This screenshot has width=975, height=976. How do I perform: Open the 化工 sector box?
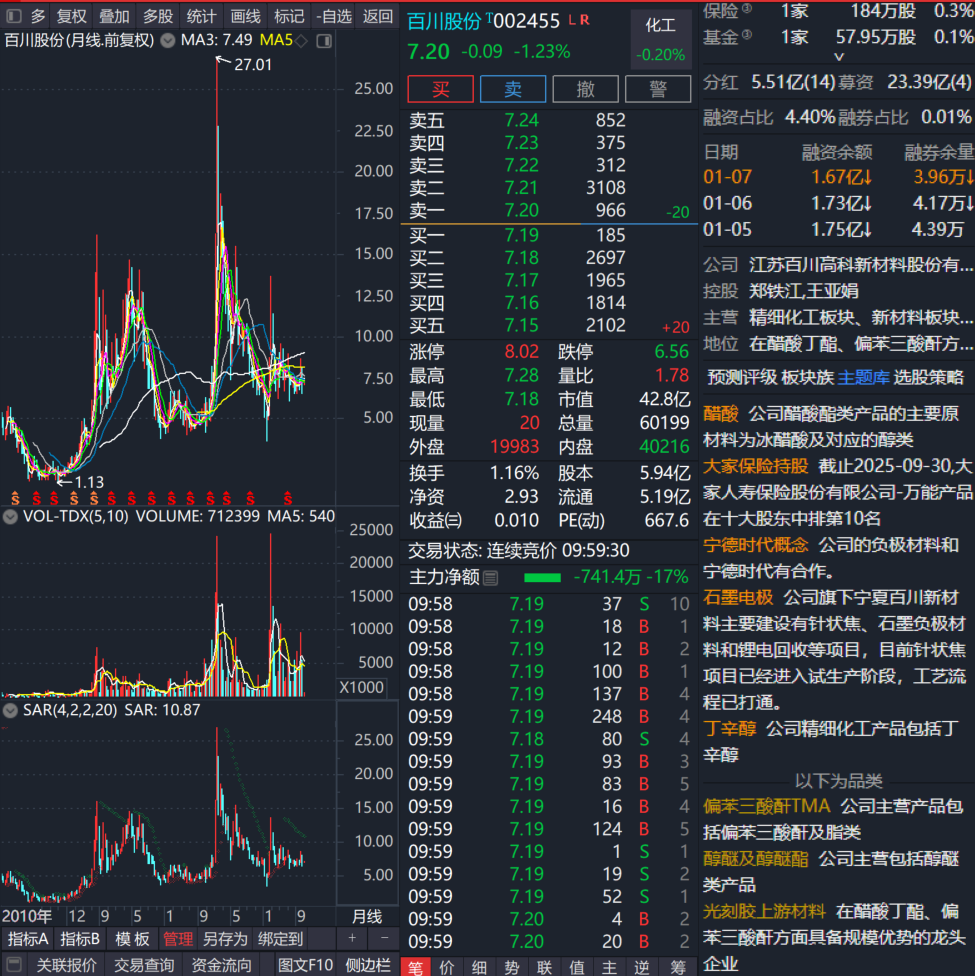pyautogui.click(x=661, y=38)
